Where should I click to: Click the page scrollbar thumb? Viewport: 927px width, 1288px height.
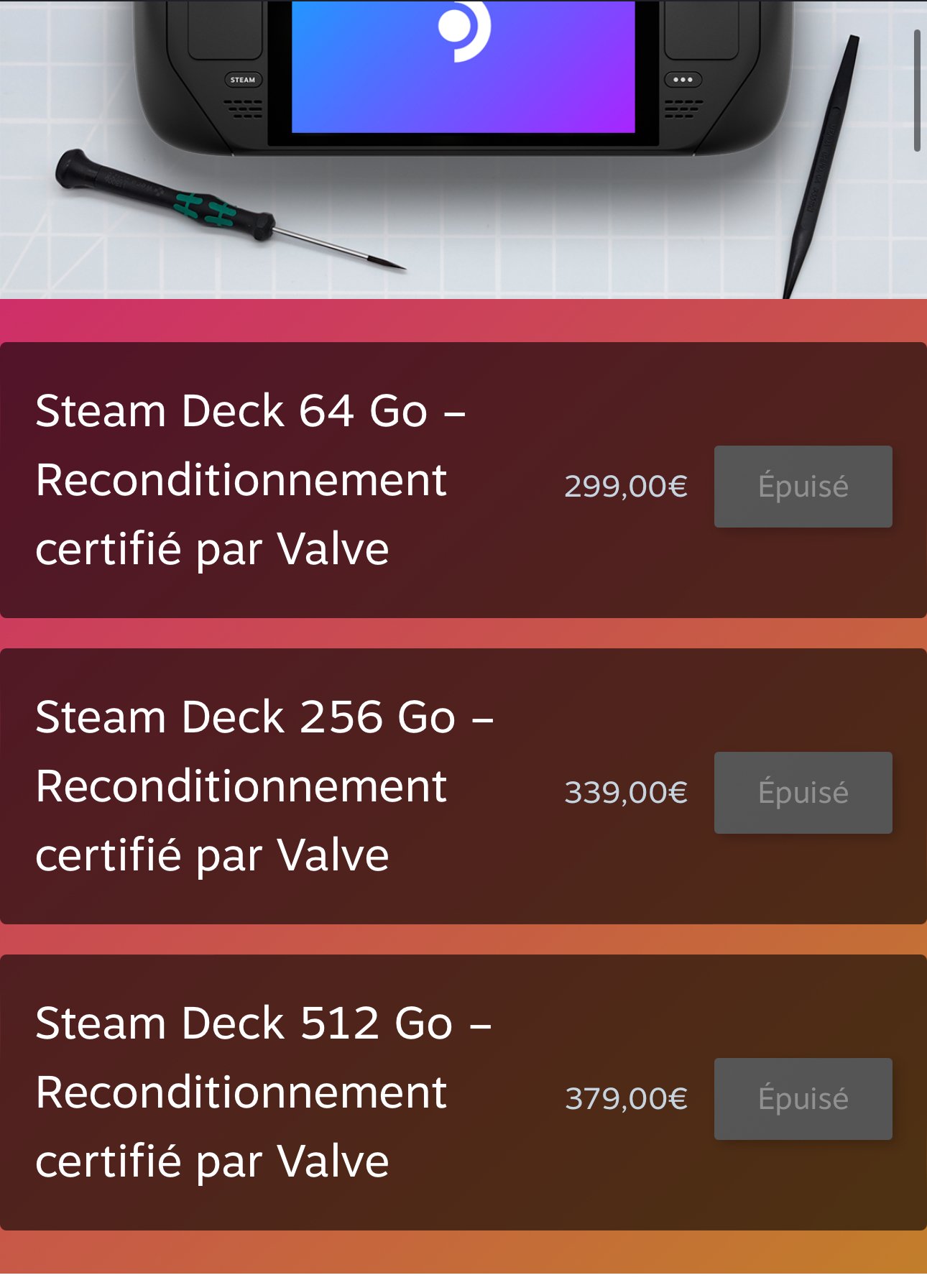coord(917,91)
